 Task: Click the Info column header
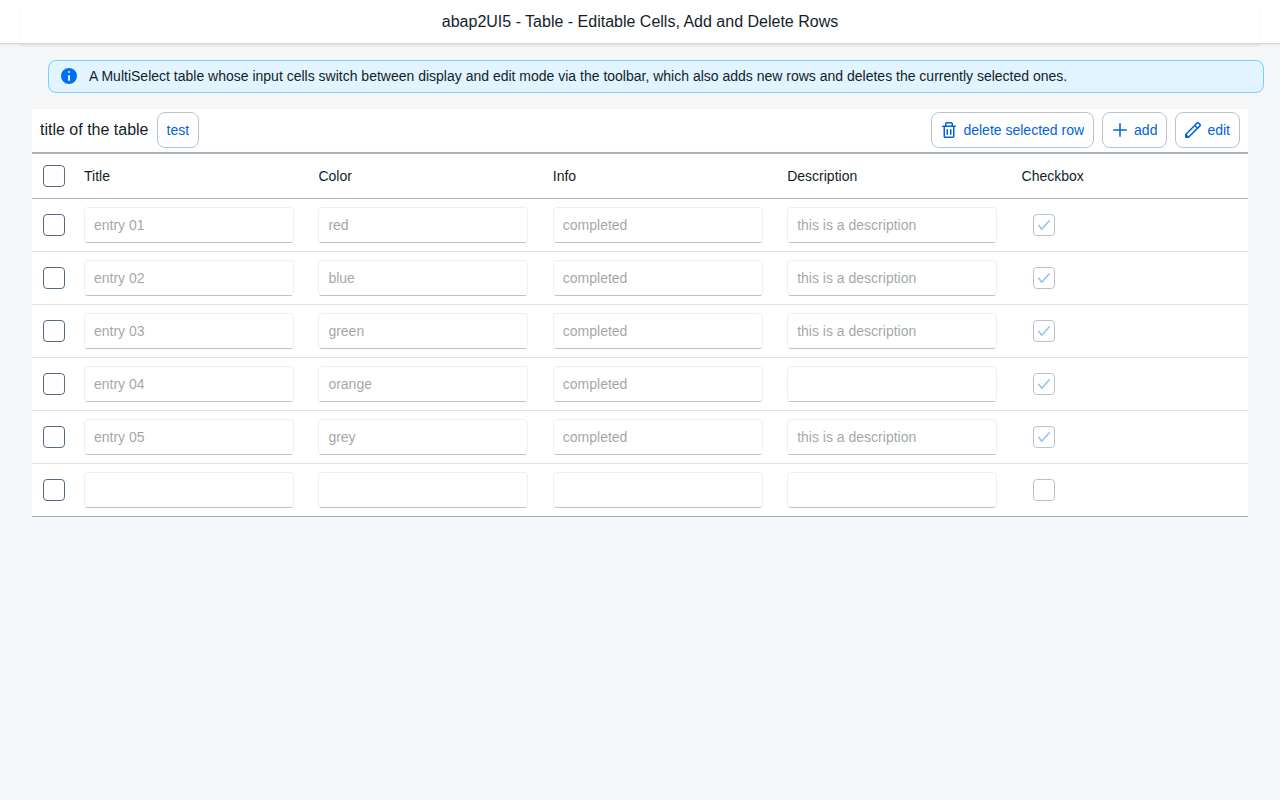(564, 176)
